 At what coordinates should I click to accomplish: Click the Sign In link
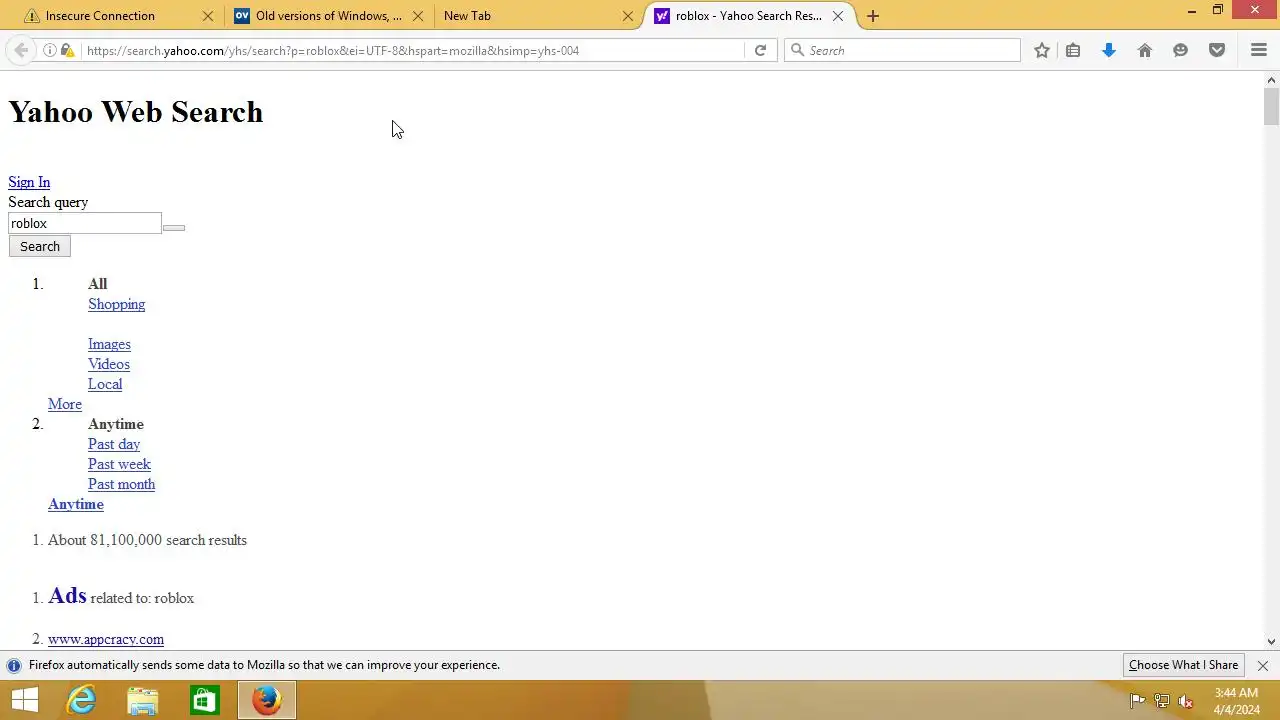tap(29, 182)
